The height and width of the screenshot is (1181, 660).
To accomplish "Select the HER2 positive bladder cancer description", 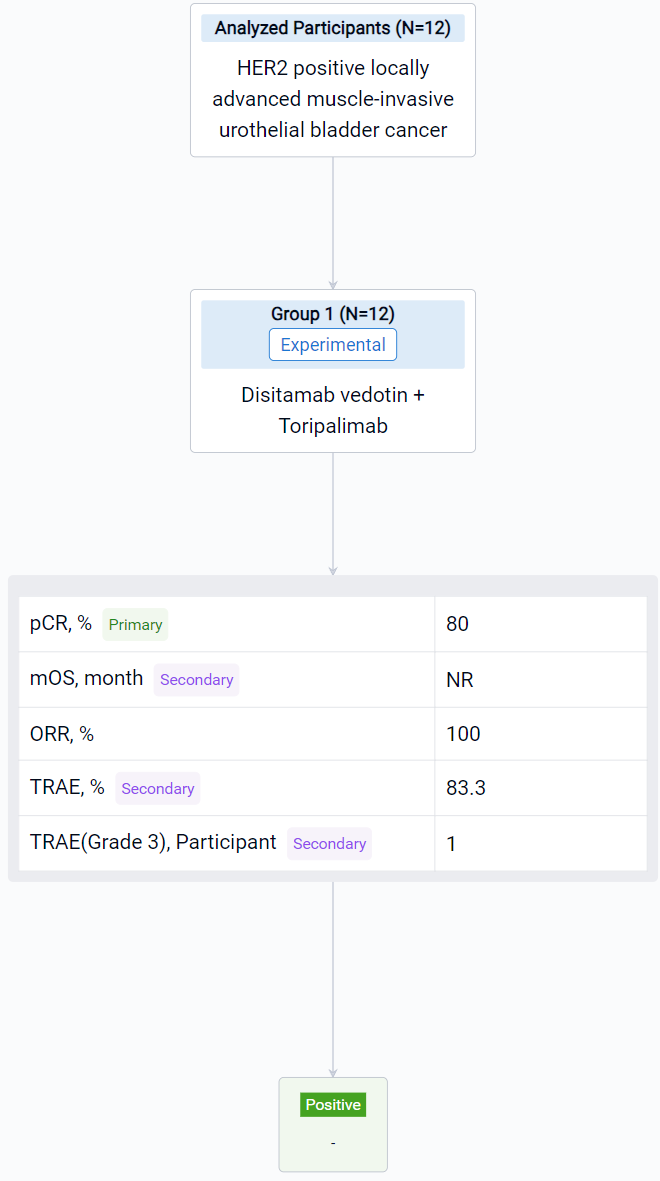I will coord(332,99).
